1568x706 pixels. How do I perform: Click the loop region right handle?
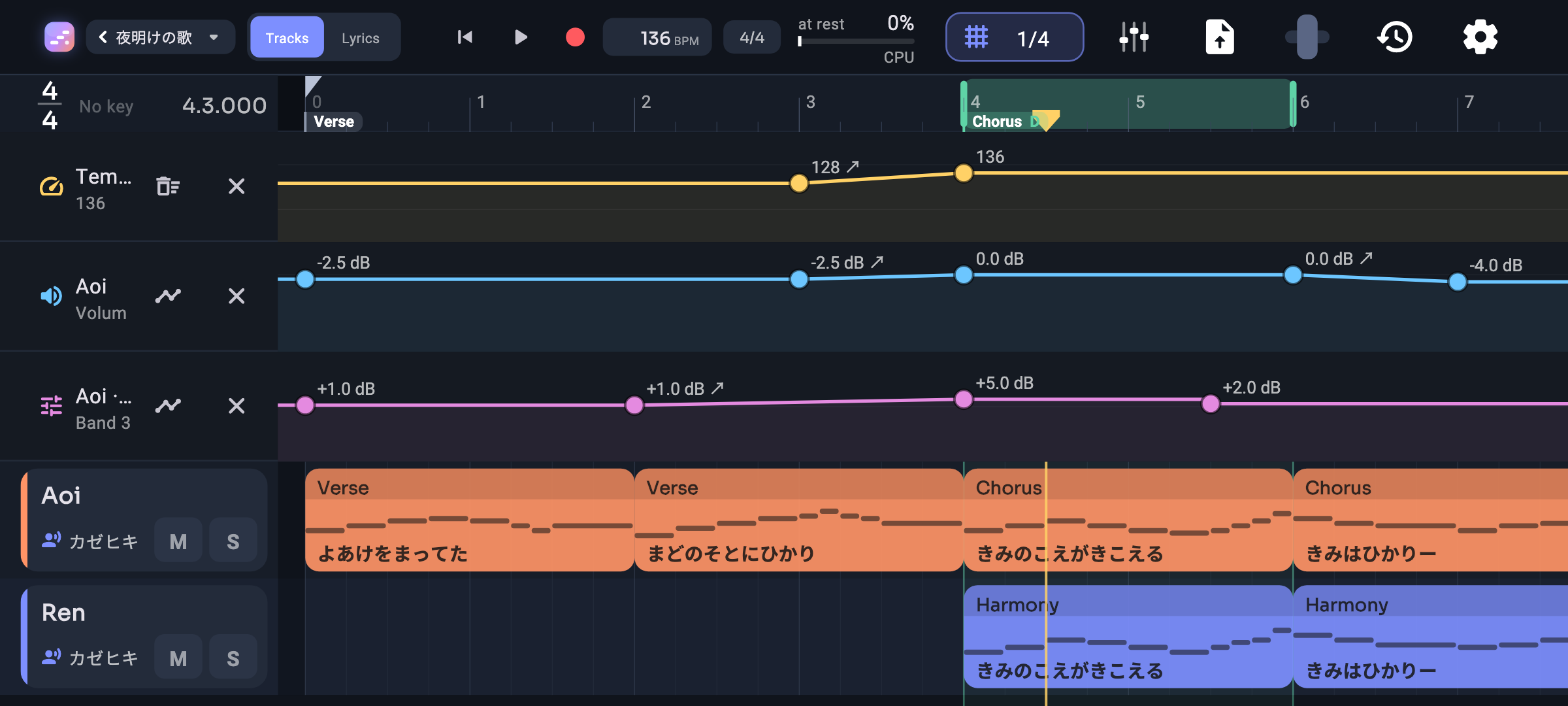pos(1293,104)
